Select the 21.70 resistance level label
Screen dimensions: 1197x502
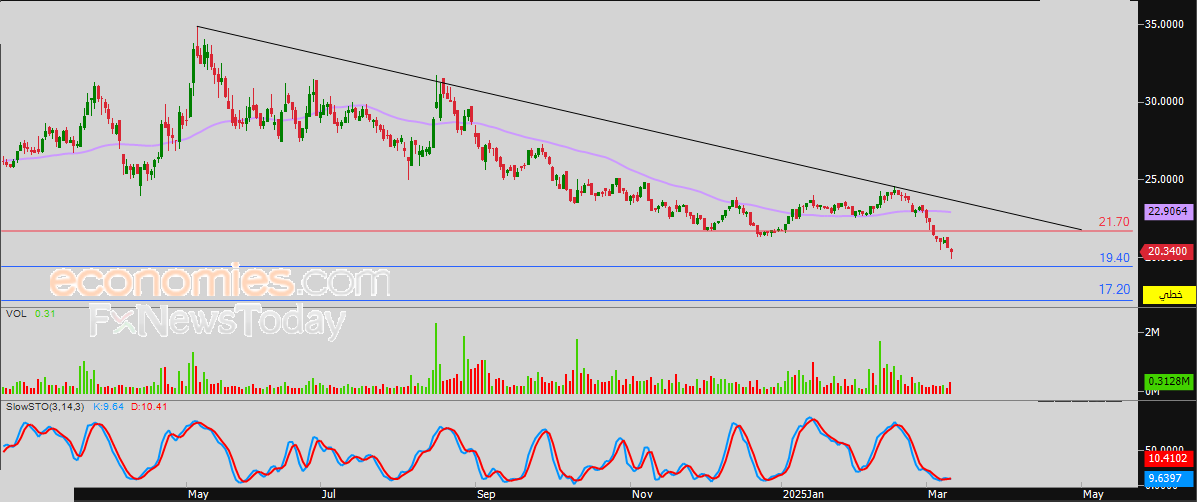tap(1113, 222)
